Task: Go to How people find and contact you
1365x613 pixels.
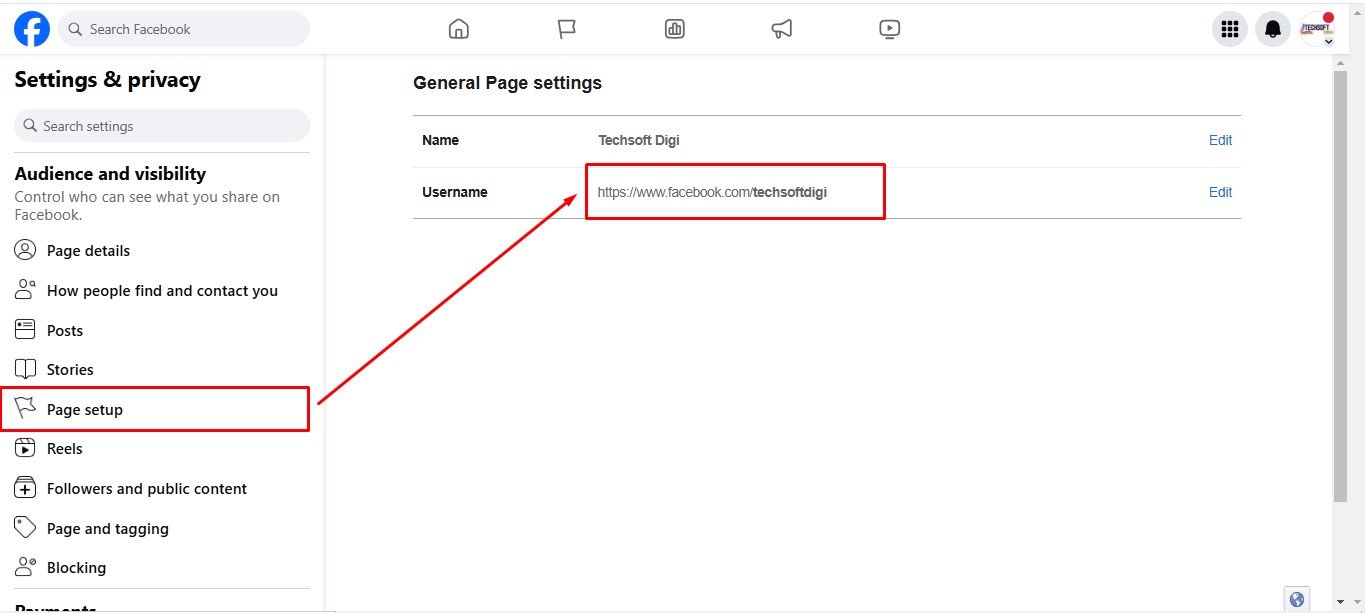Action: (x=162, y=291)
